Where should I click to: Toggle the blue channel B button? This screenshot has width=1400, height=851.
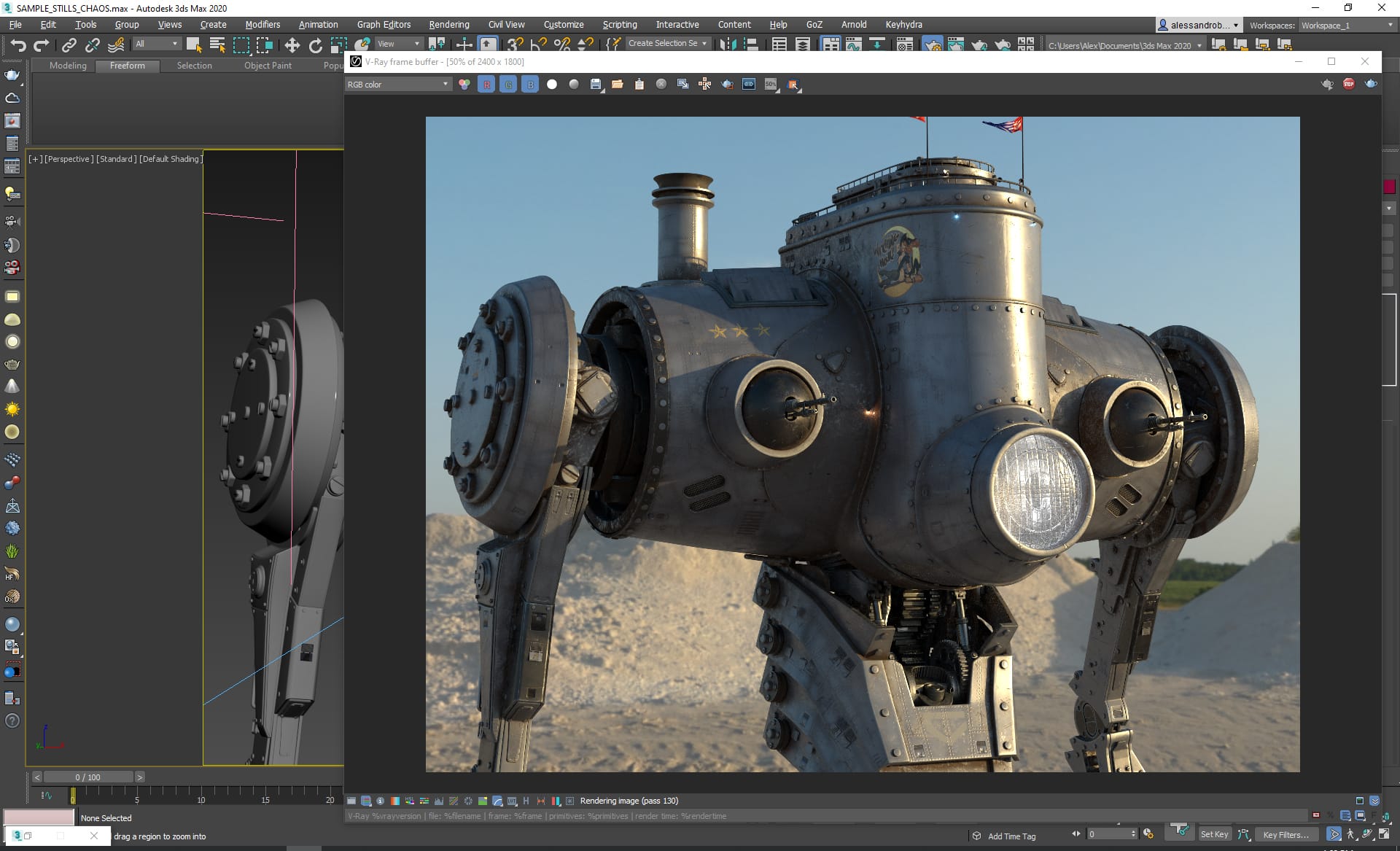tap(530, 85)
